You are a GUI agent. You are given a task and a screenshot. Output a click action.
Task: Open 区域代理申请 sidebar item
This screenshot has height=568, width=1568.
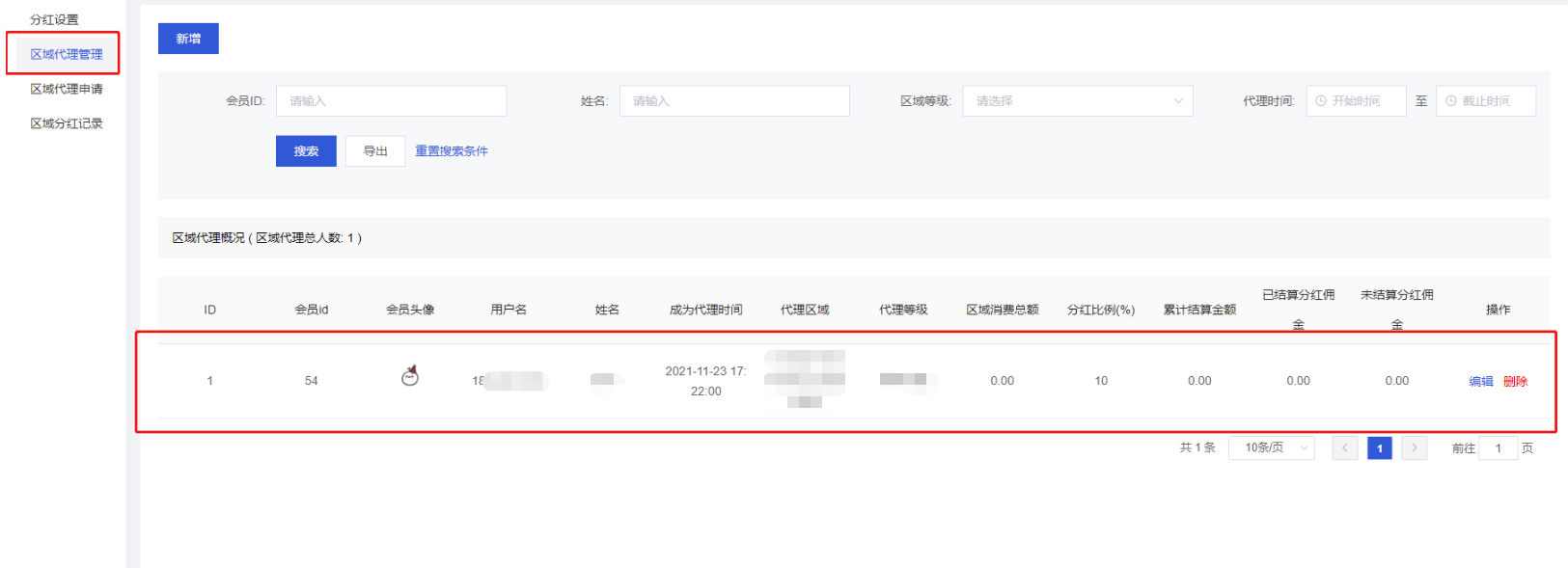tap(66, 89)
